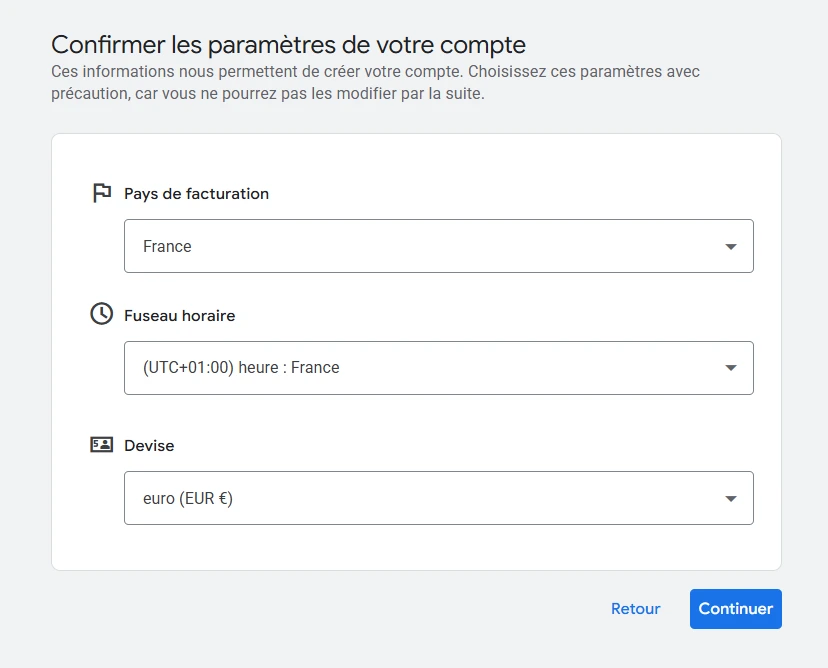
Task: Click the clock icon beside Fuseau horaire
Action: point(101,314)
